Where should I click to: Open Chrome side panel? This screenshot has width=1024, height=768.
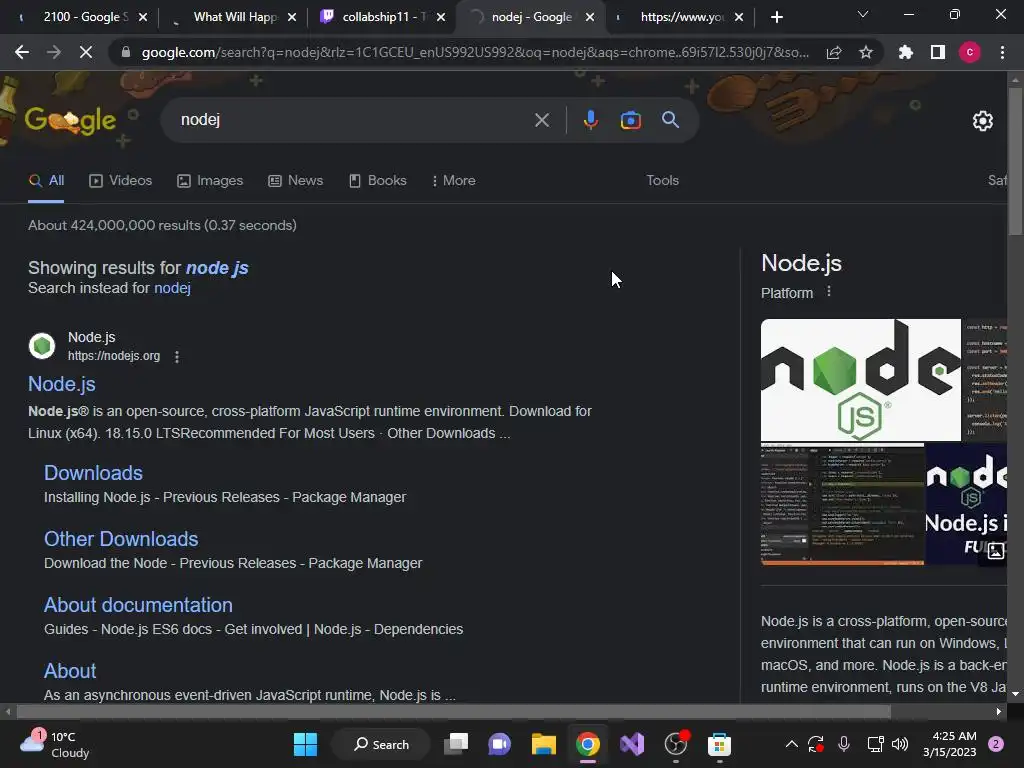click(x=938, y=52)
